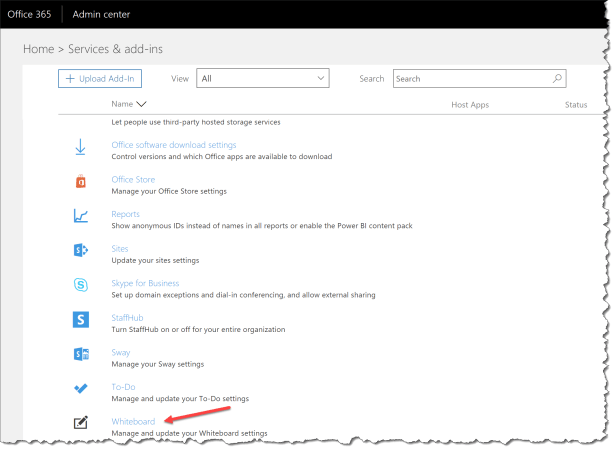Open the StaffHub link
Viewport: 616px width, 451px height.
127,318
